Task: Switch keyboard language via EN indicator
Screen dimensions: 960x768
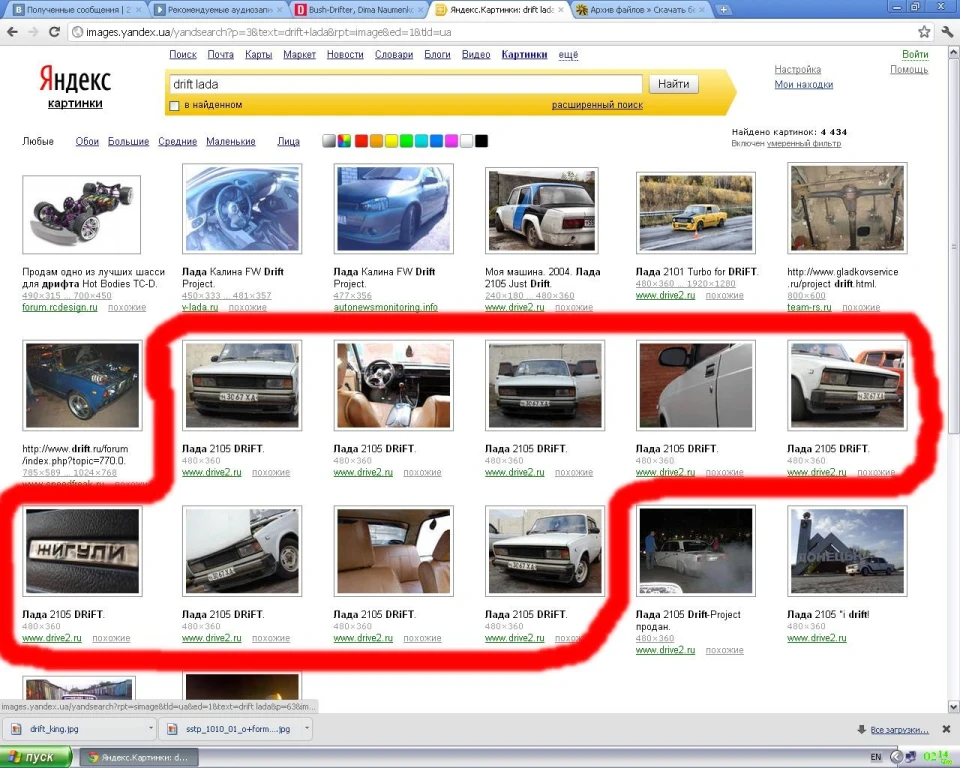Action: point(876,758)
